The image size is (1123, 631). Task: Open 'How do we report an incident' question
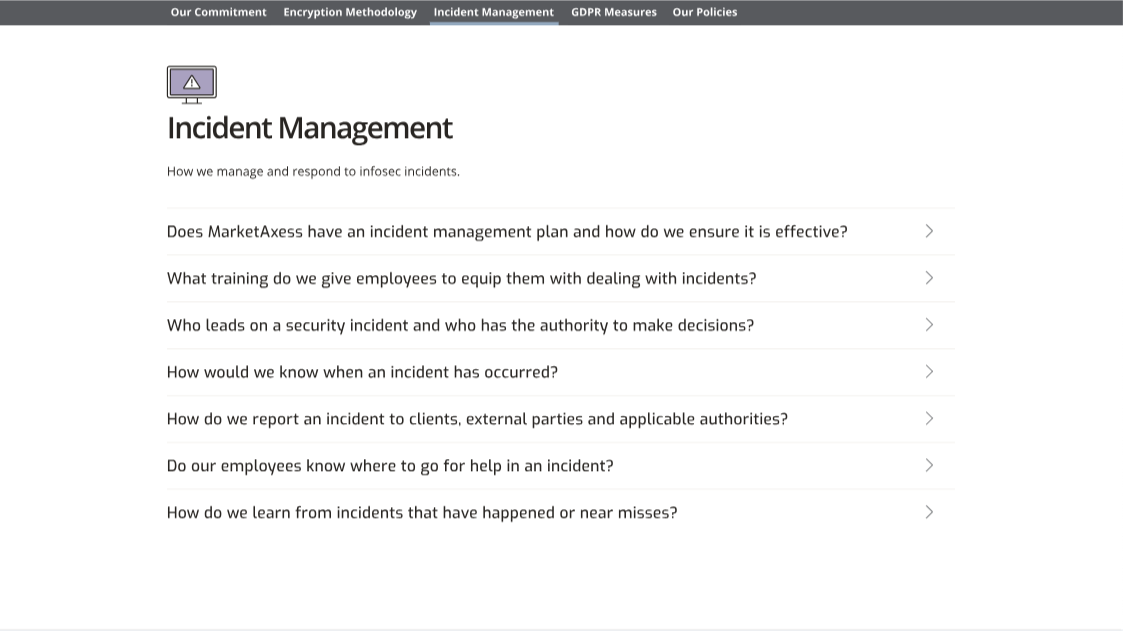click(477, 419)
